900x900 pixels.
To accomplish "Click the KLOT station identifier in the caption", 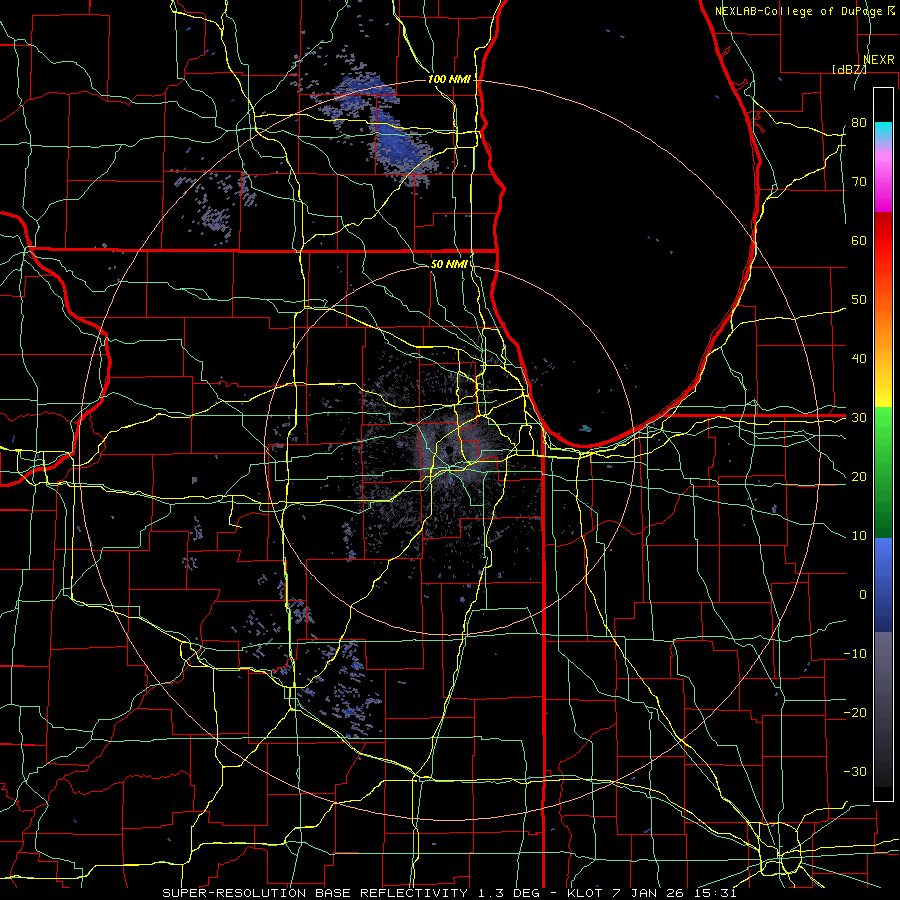I will click(585, 893).
